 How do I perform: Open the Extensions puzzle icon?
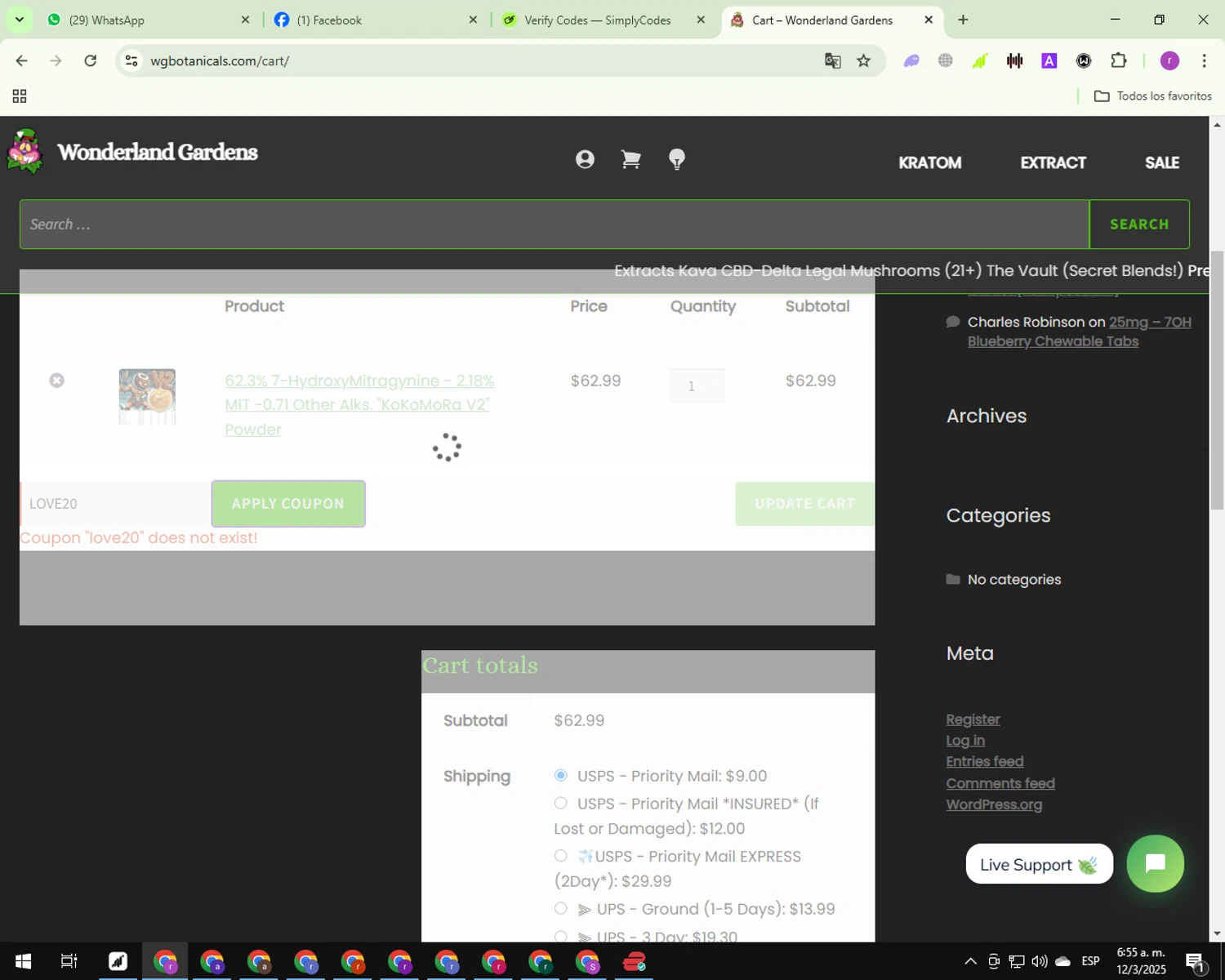[1118, 60]
